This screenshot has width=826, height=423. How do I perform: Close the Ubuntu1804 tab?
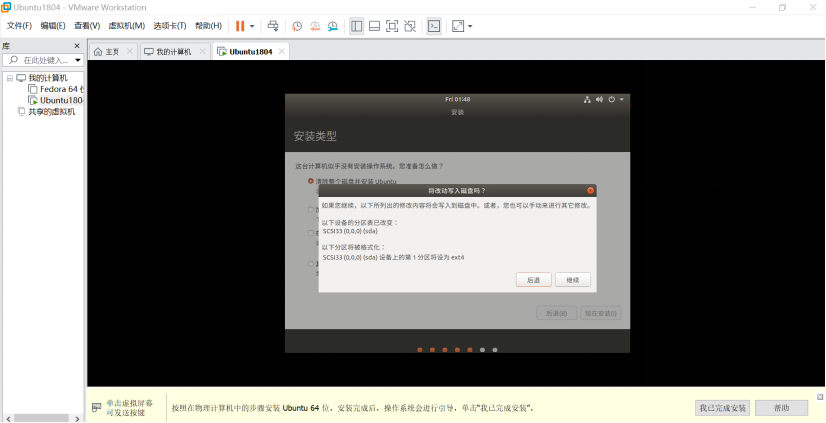281,52
